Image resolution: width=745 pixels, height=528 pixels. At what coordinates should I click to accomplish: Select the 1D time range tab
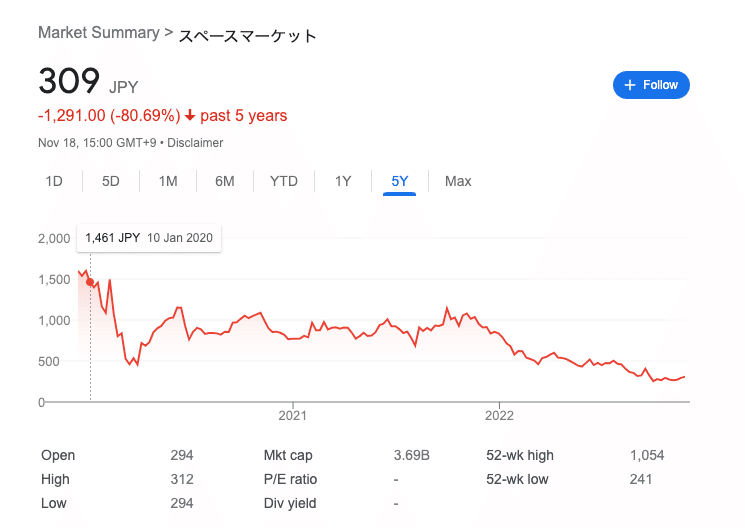54,181
